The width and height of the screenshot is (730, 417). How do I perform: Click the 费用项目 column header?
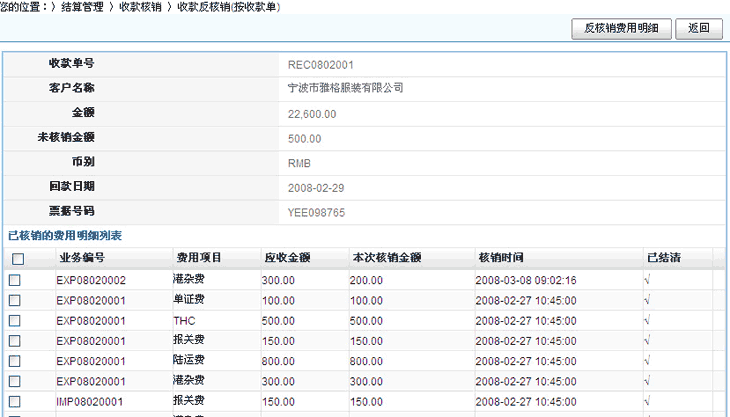pos(198,258)
